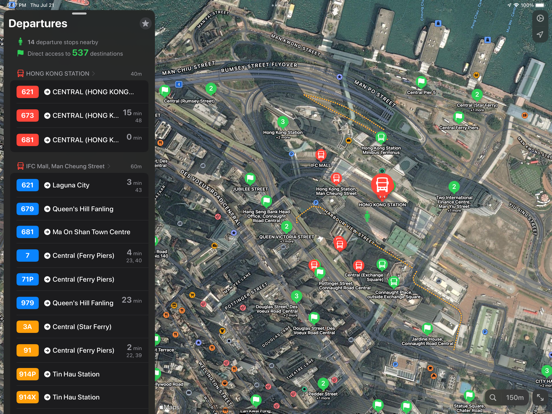Open route 979 Queen's Hill Fanling
The width and height of the screenshot is (552, 414).
pos(79,303)
